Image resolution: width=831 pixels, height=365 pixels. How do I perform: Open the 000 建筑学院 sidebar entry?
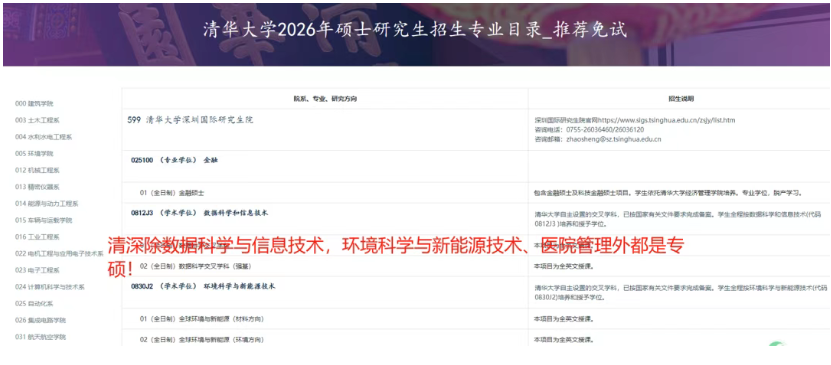coord(34,104)
